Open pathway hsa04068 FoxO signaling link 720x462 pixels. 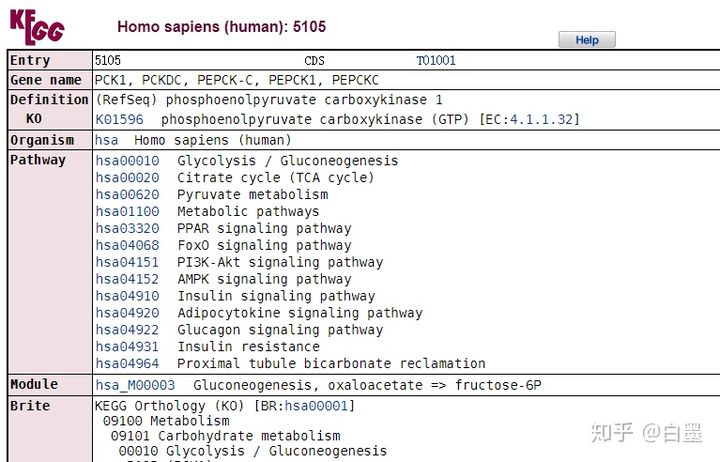[127, 245]
